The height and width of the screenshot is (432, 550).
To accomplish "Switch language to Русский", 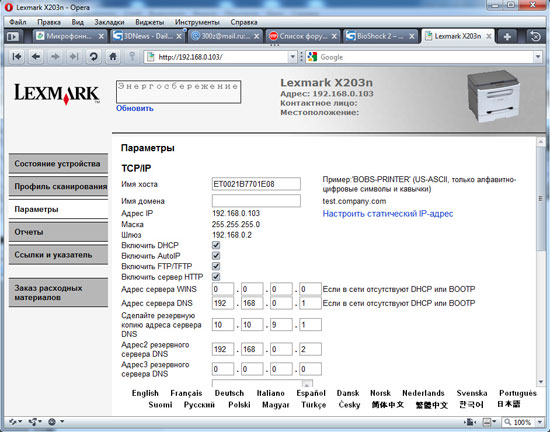I will pos(199,405).
